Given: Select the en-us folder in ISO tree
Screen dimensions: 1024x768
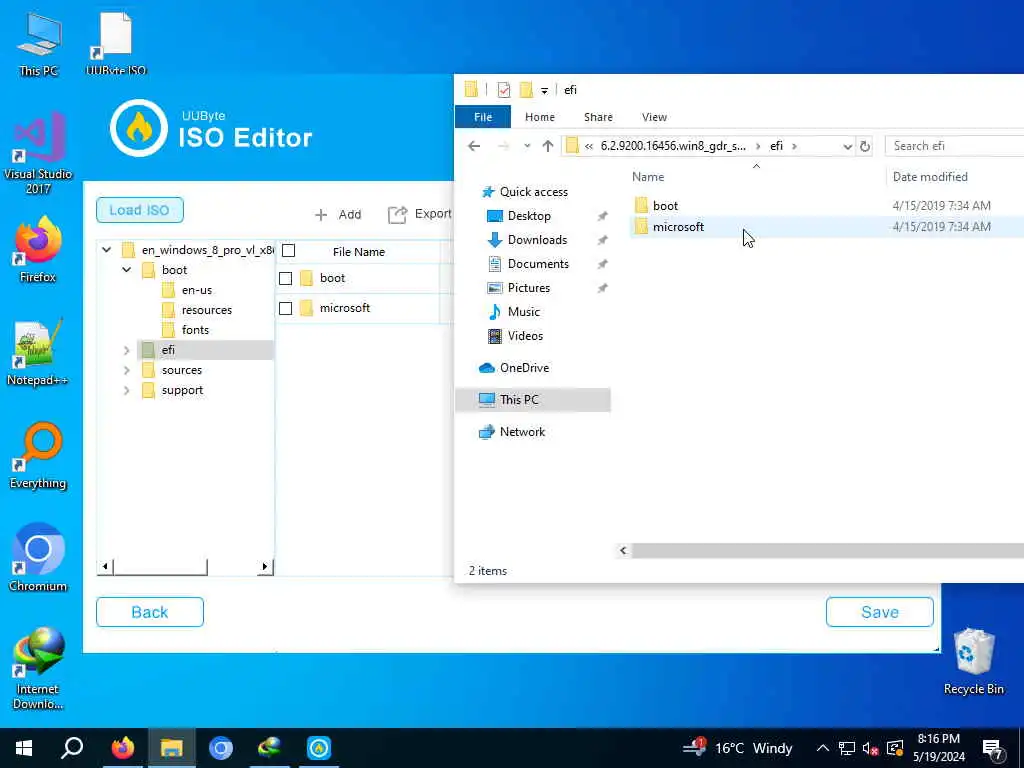Looking at the screenshot, I should (x=197, y=290).
